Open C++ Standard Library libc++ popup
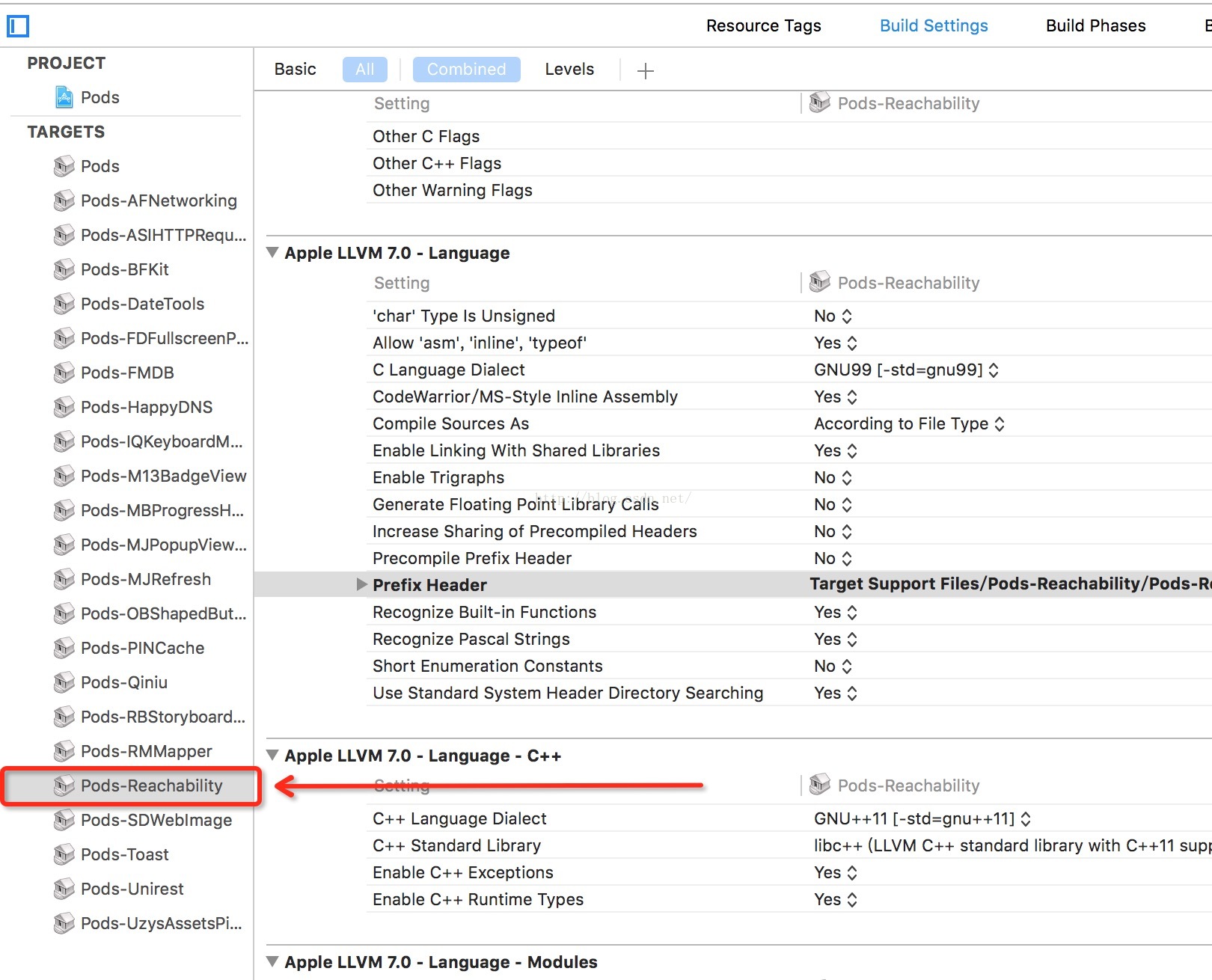Screen dimensions: 1212x980 pyautogui.click(x=1012, y=845)
